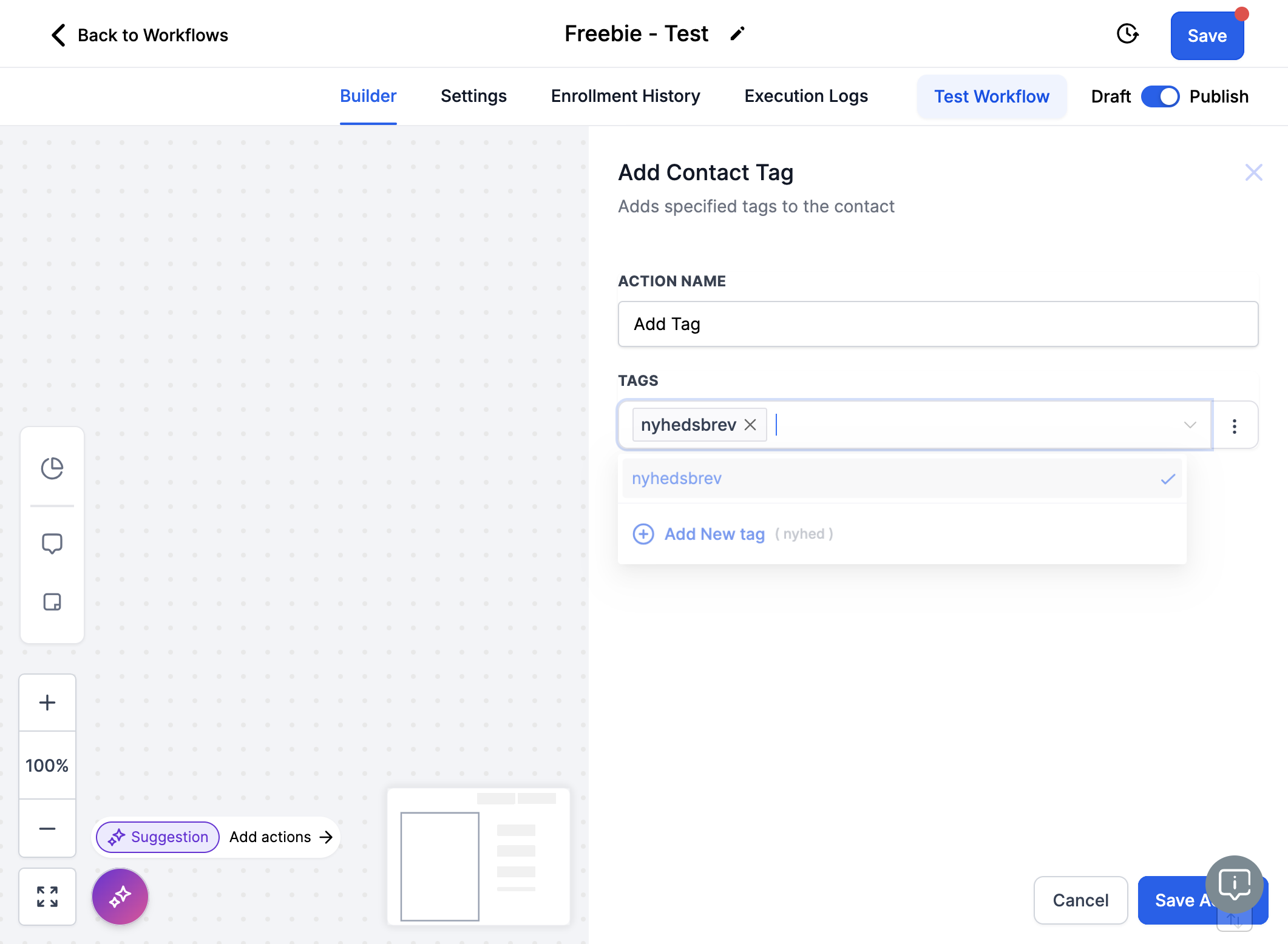This screenshot has width=1288, height=944.
Task: Click the Action Name input field
Action: click(938, 324)
